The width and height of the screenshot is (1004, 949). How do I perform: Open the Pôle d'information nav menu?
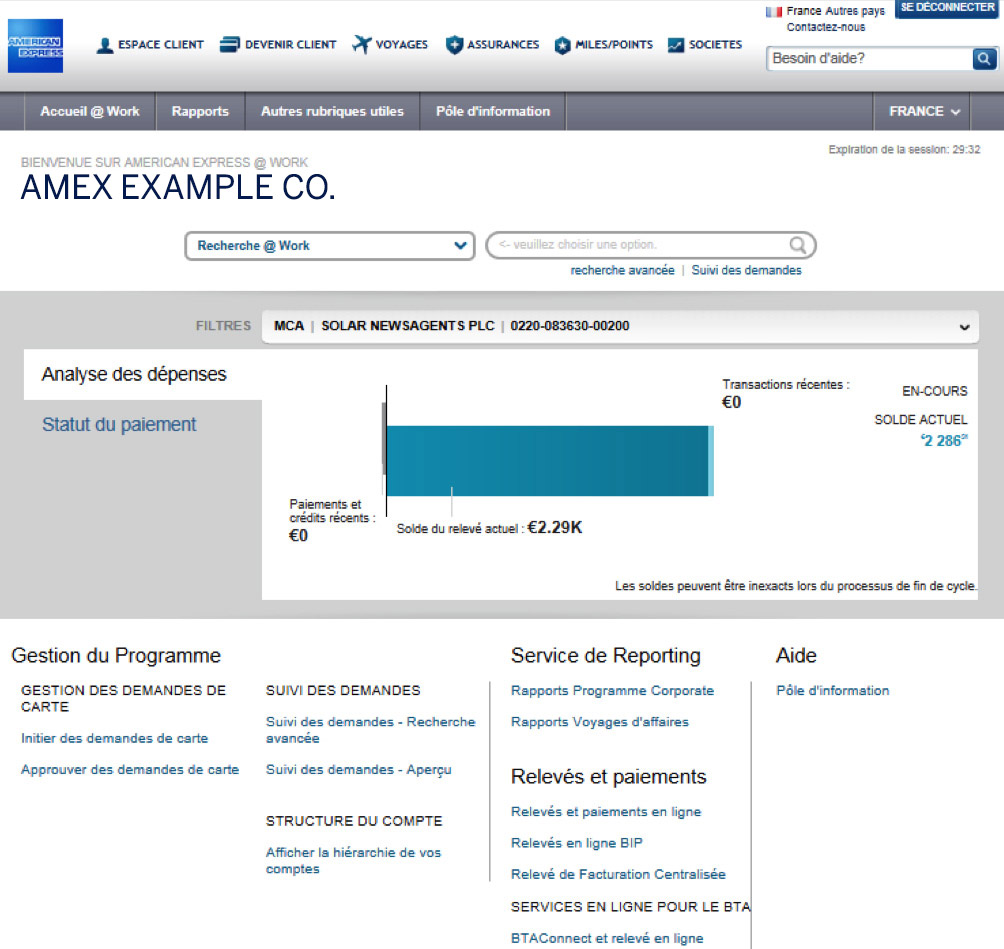(x=493, y=111)
